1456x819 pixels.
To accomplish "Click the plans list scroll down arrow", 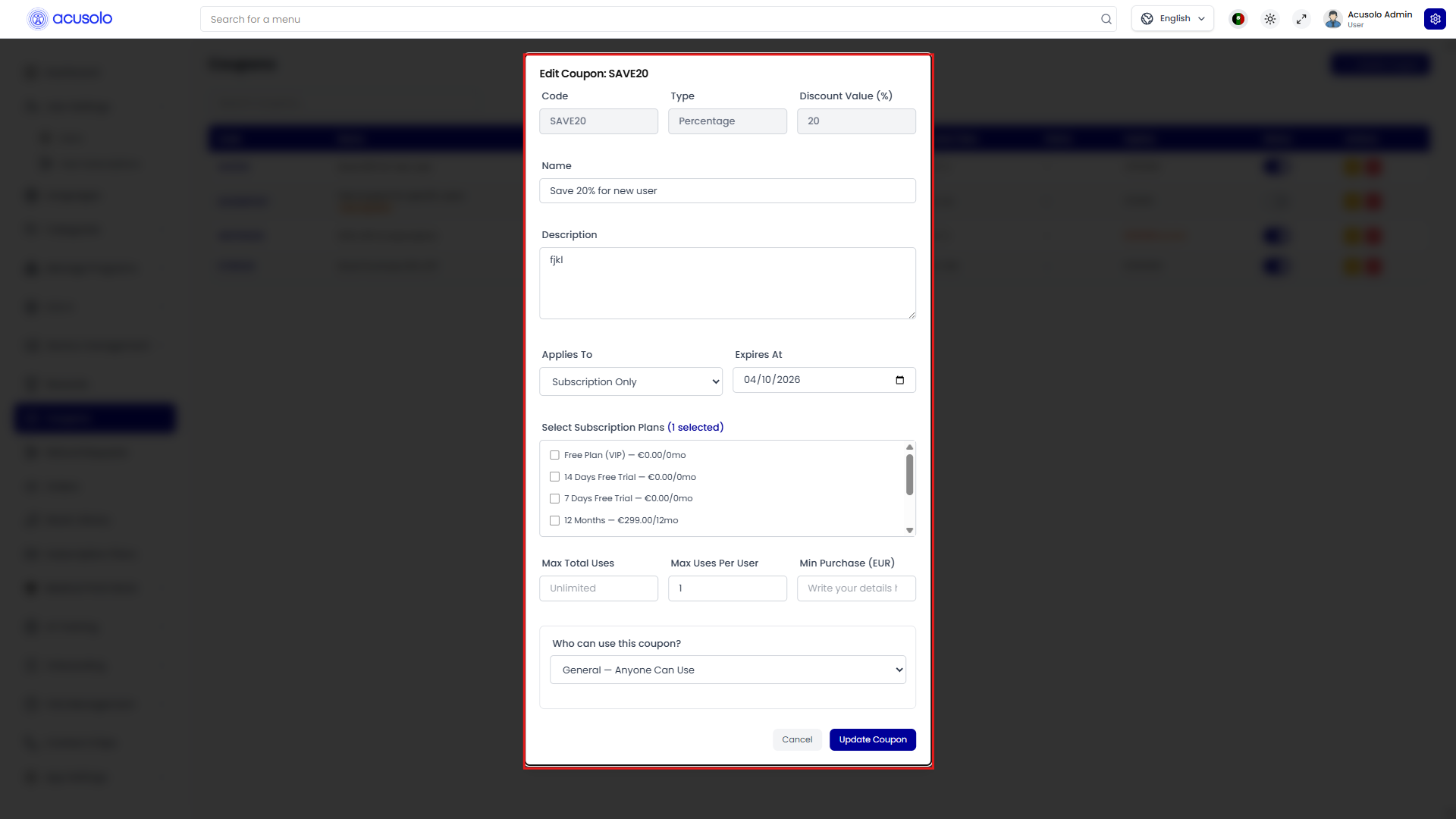I will [909, 530].
